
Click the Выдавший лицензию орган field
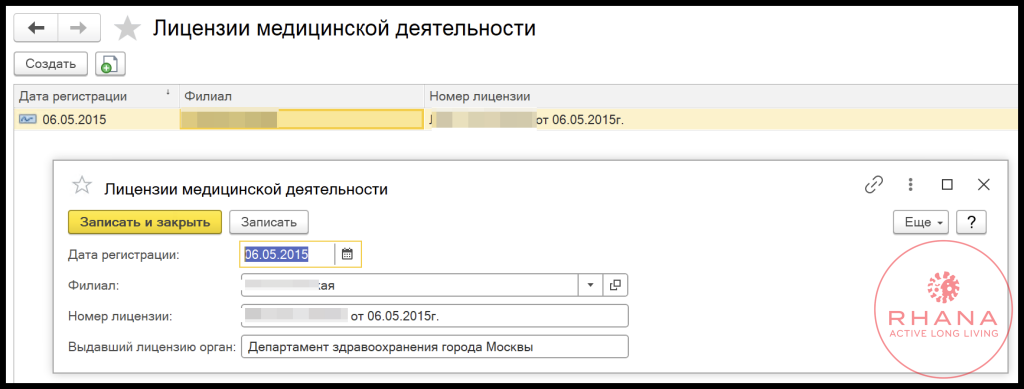pos(434,347)
